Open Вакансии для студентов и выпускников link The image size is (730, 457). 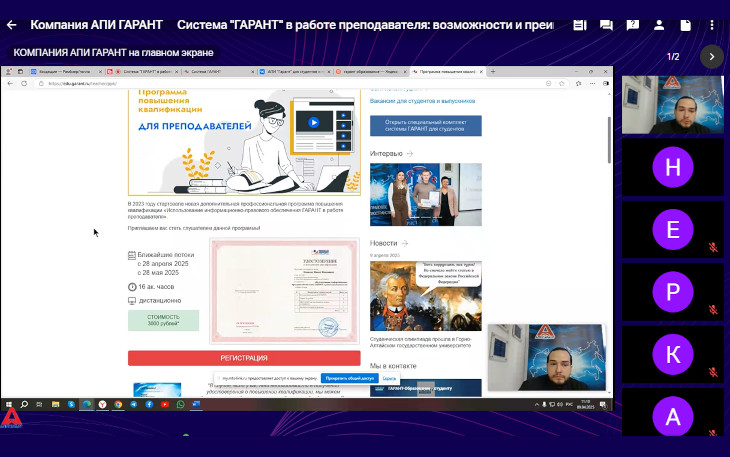[x=422, y=101]
